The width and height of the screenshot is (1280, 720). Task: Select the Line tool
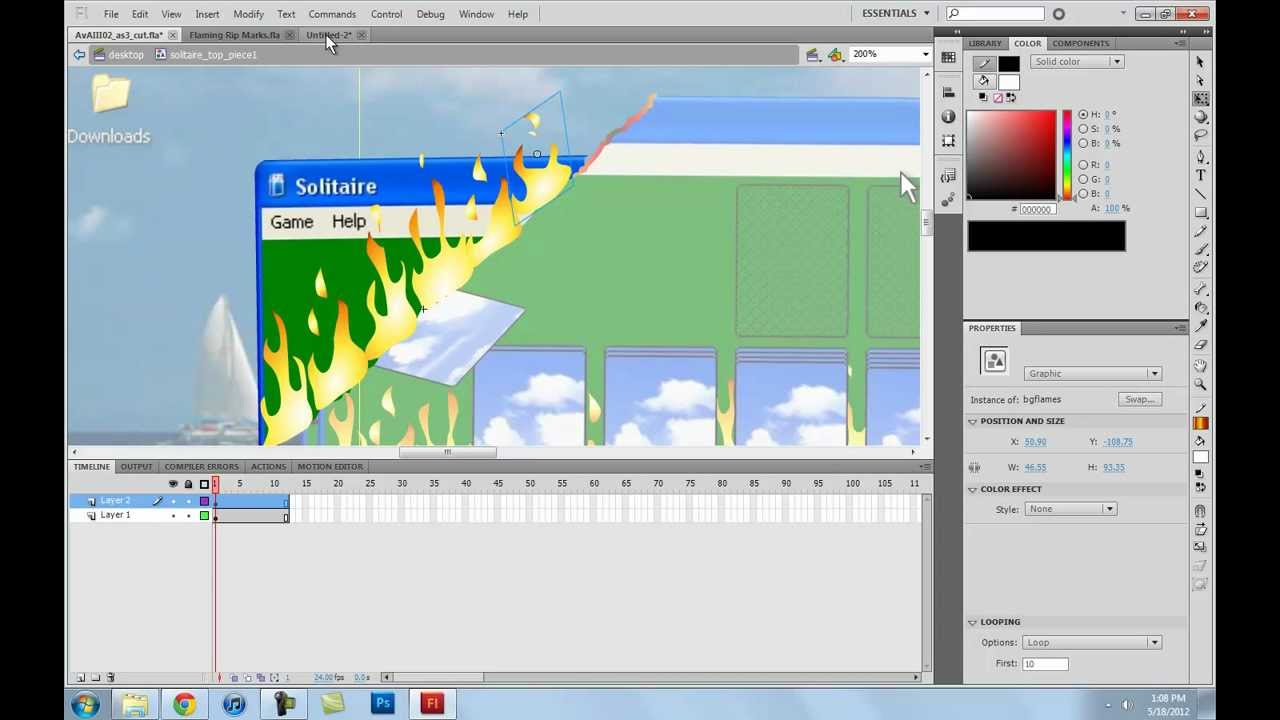1200,193
